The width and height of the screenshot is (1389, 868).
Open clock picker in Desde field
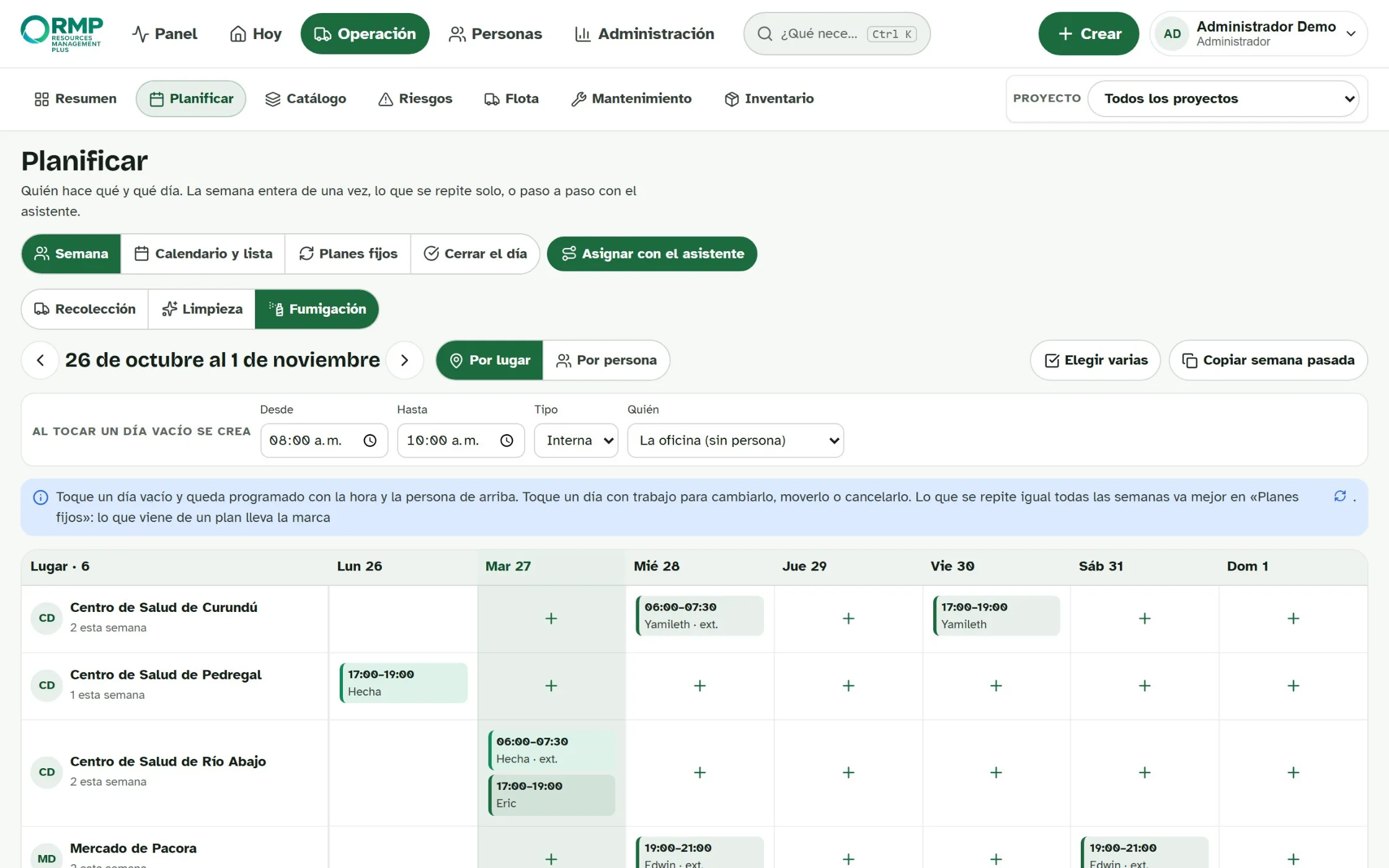pyautogui.click(x=370, y=440)
